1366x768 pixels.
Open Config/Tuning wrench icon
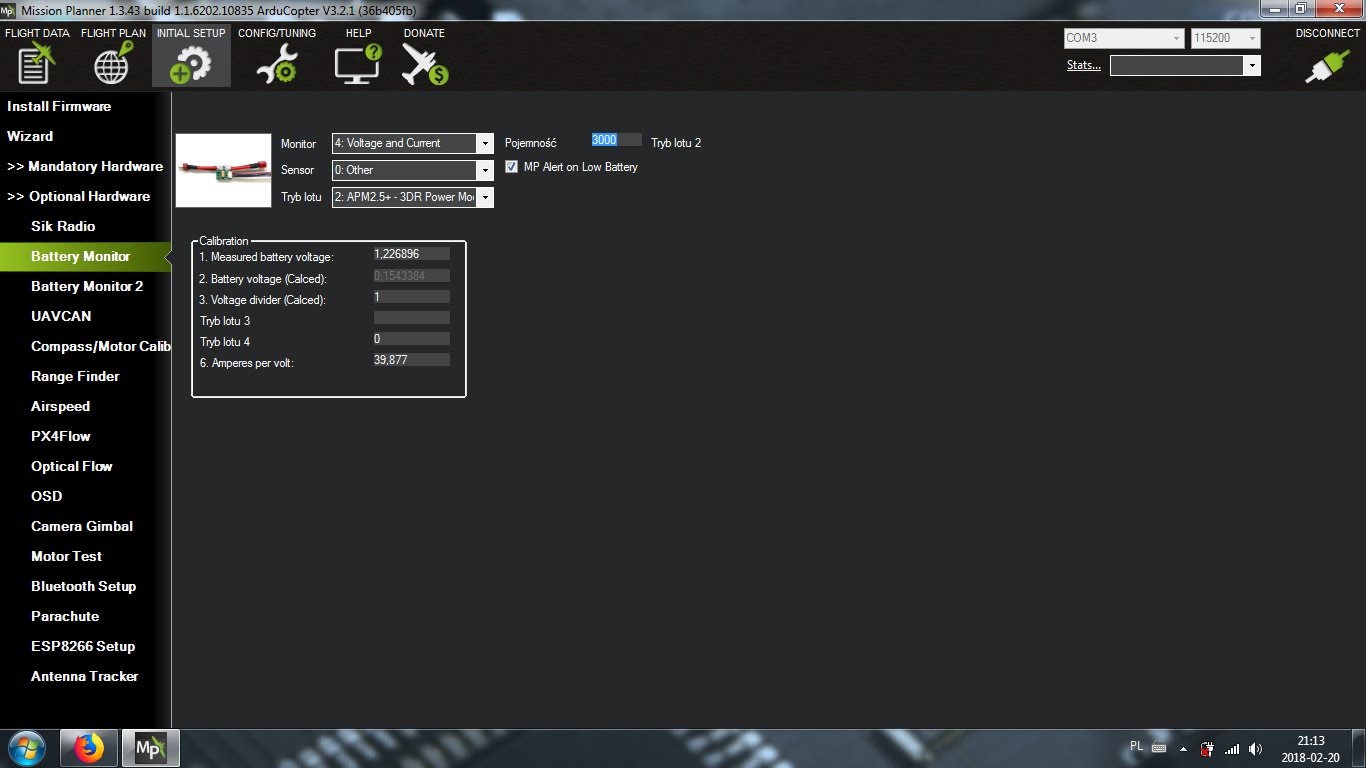click(276, 64)
